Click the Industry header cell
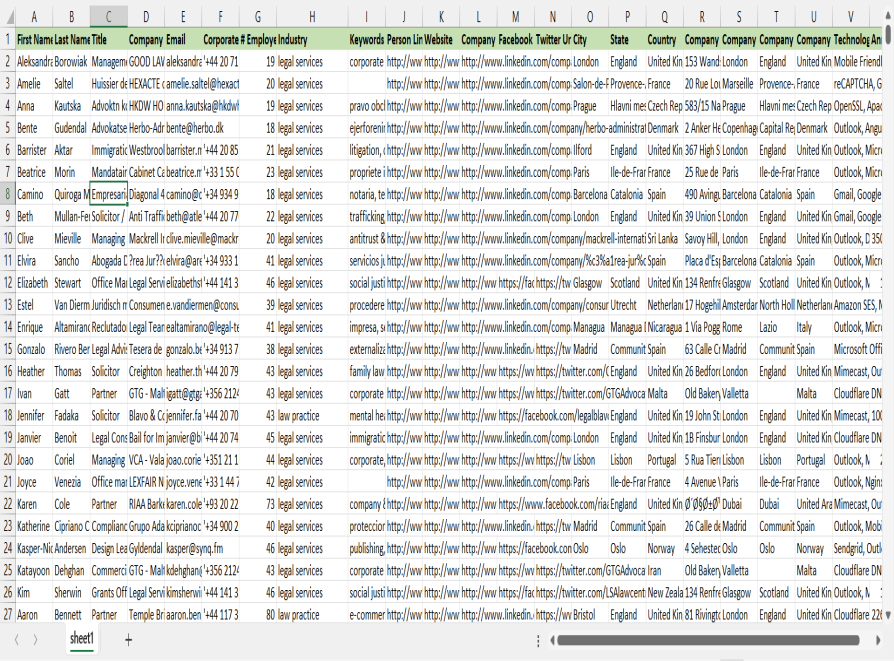 click(x=311, y=39)
